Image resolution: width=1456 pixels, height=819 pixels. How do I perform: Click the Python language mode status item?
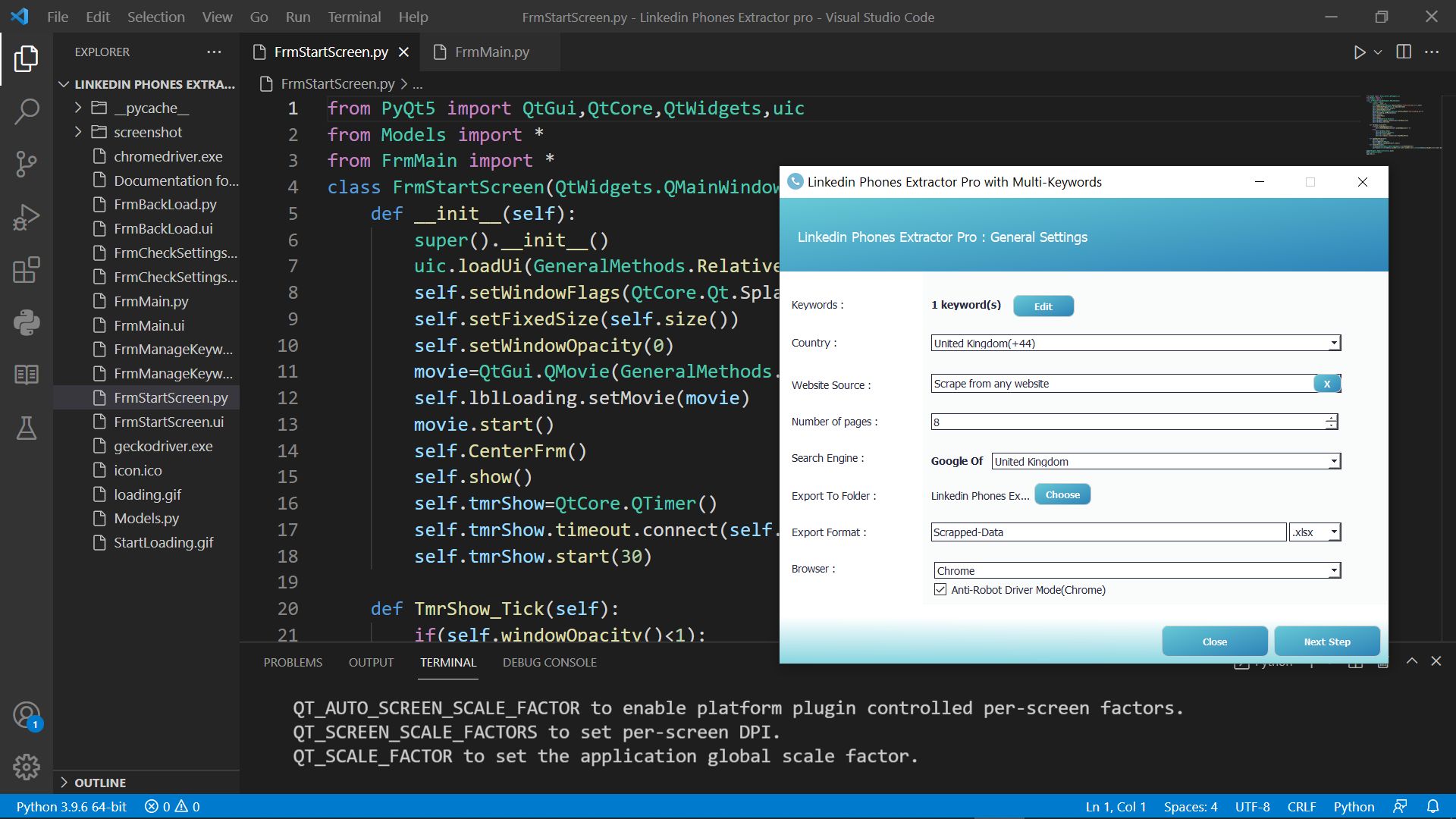click(x=1354, y=807)
